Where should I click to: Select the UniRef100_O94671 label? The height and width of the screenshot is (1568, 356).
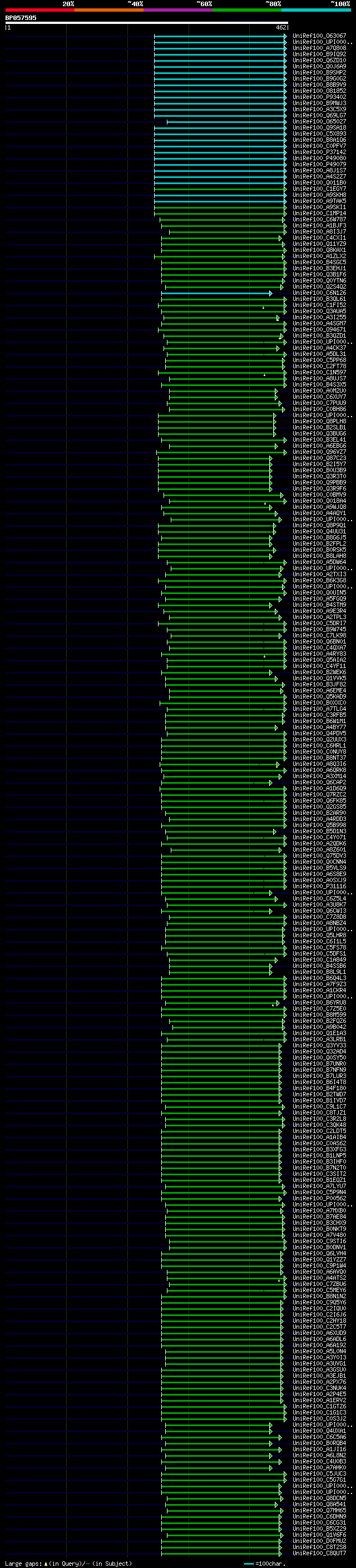319,329
